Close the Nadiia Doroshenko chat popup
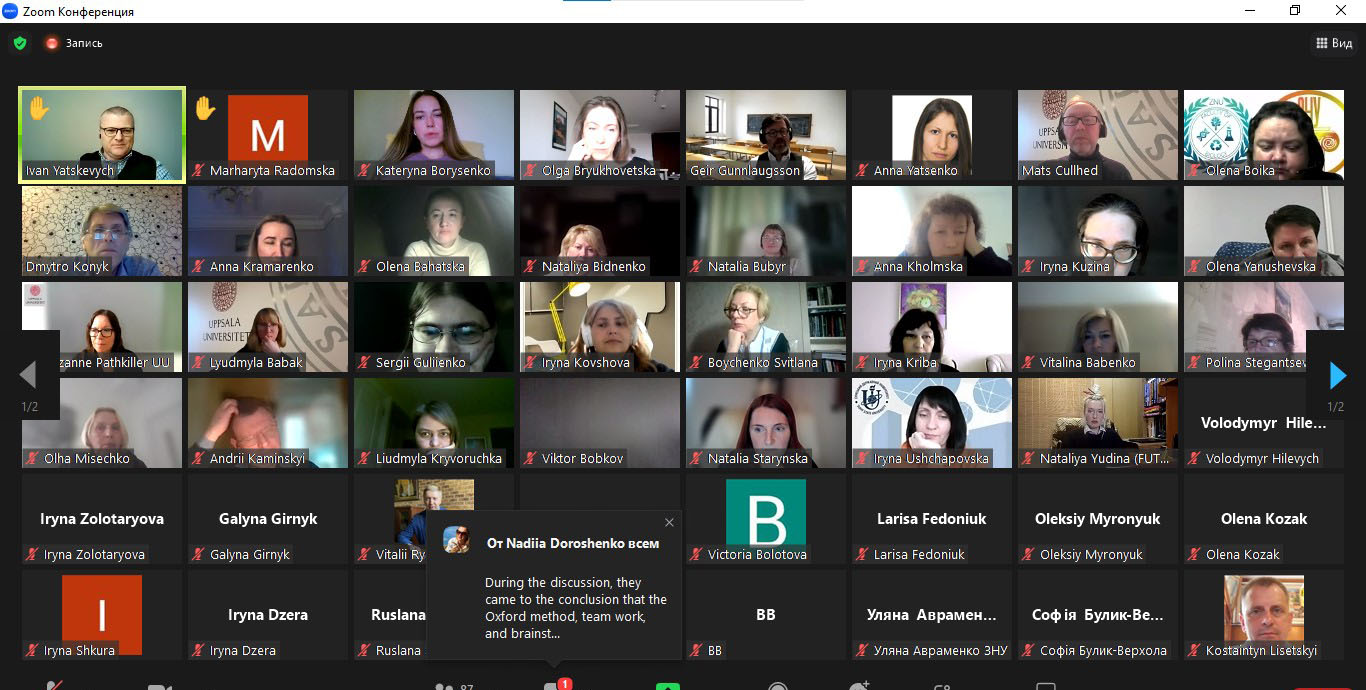 [669, 522]
